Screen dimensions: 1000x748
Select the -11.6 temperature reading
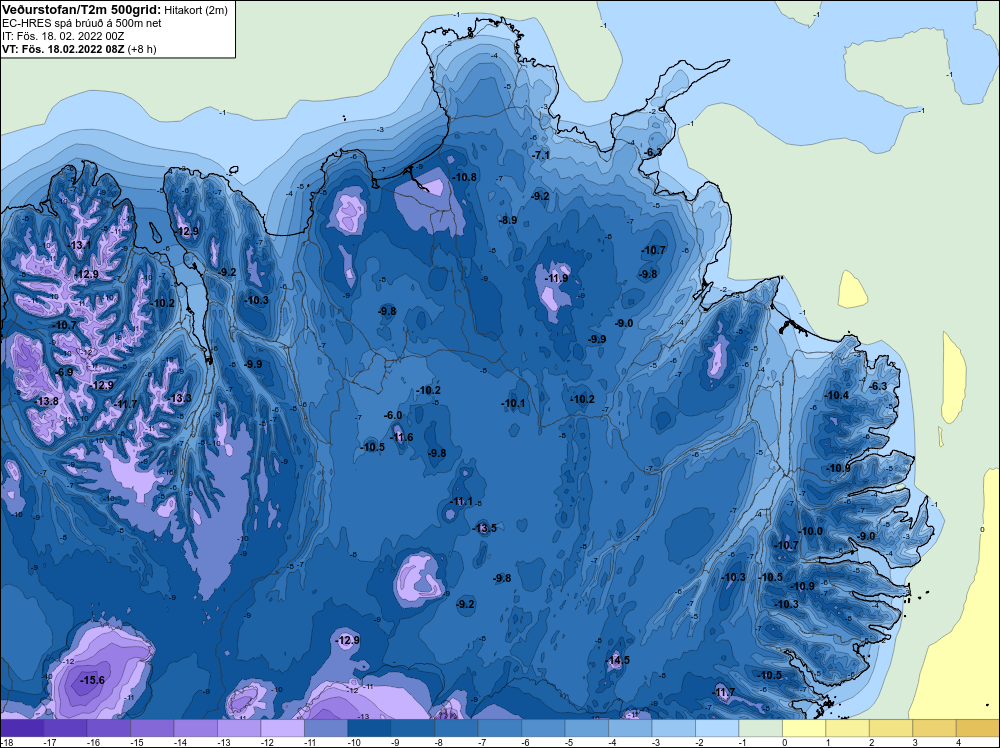point(401,437)
